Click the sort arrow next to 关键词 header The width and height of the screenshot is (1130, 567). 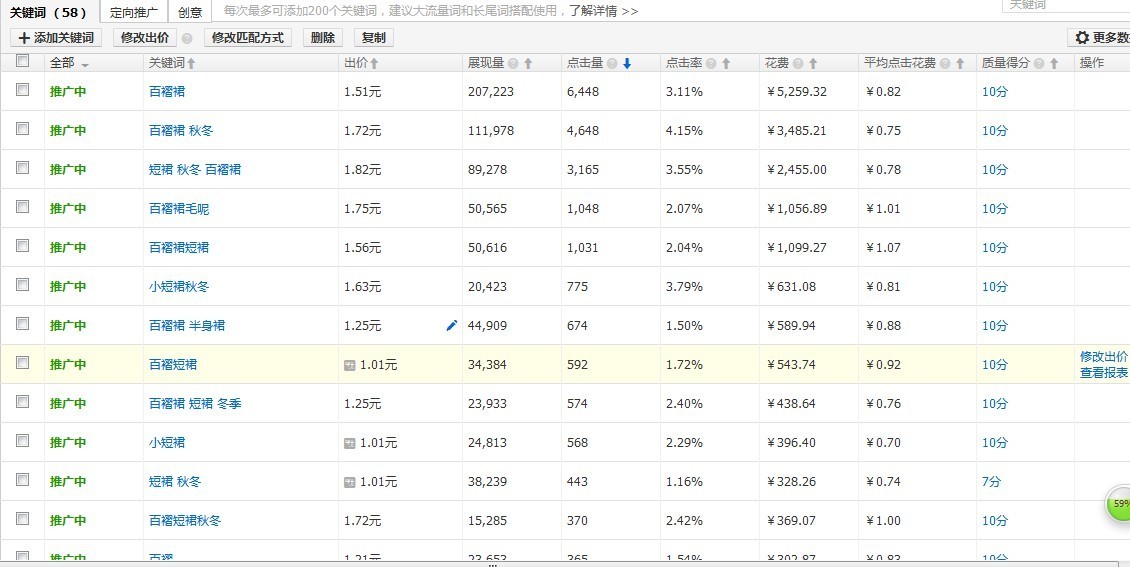(x=191, y=63)
